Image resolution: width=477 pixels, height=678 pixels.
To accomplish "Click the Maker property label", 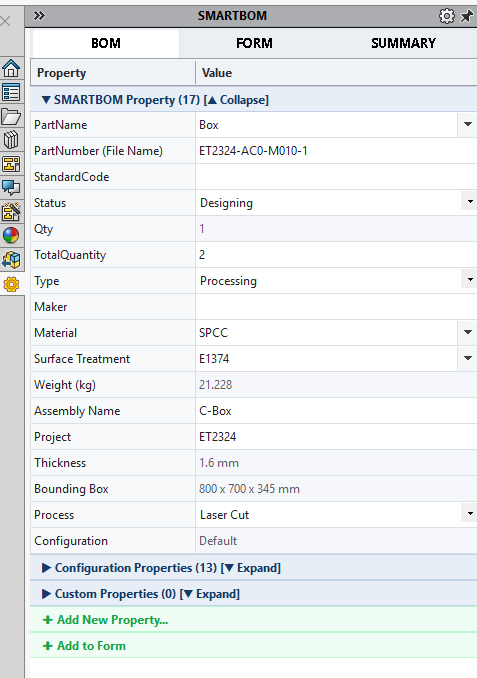I will pos(51,307).
